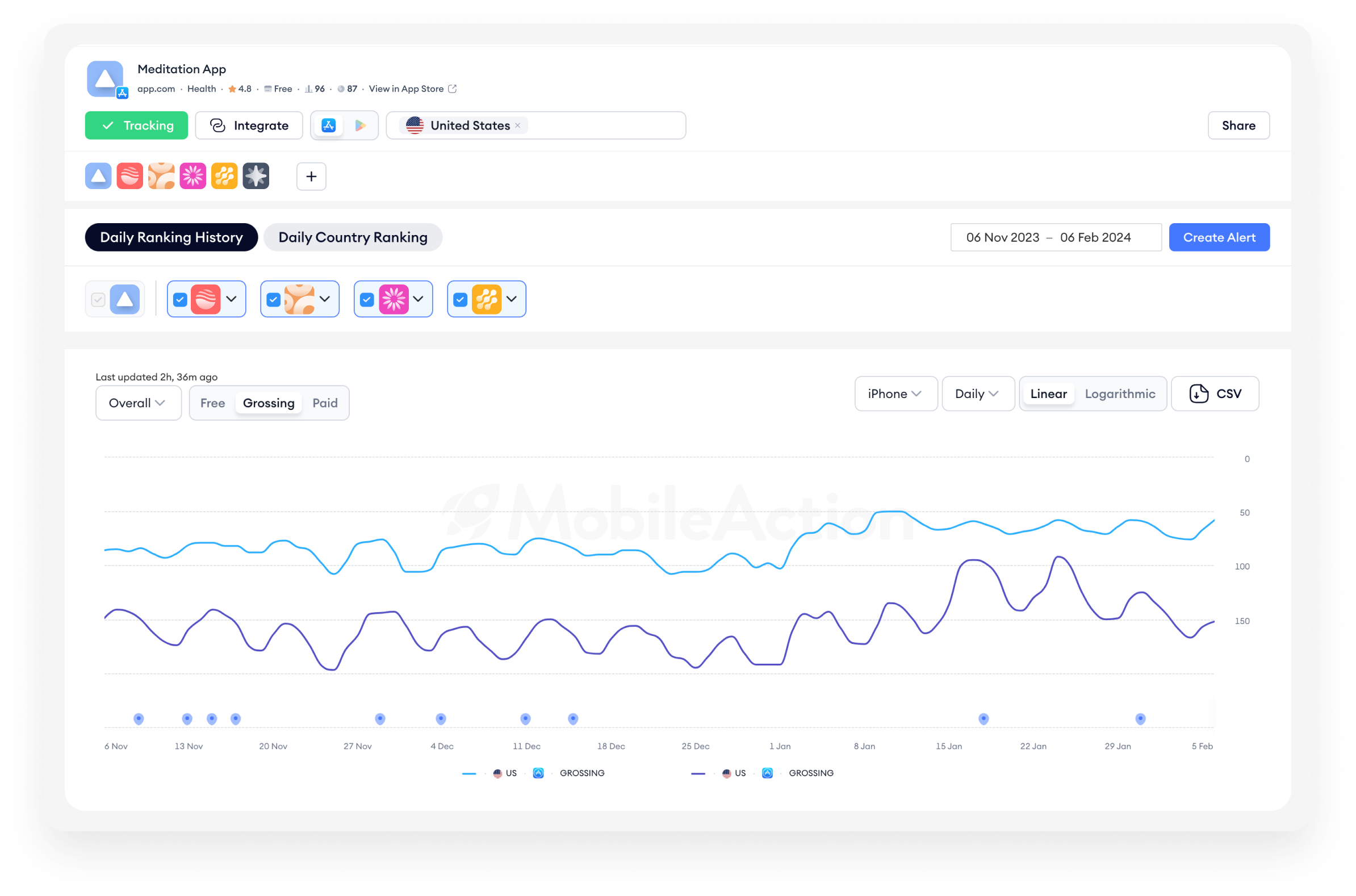This screenshot has width=1356, height=896.
Task: Add a new competitor app with plus button
Action: coord(311,177)
